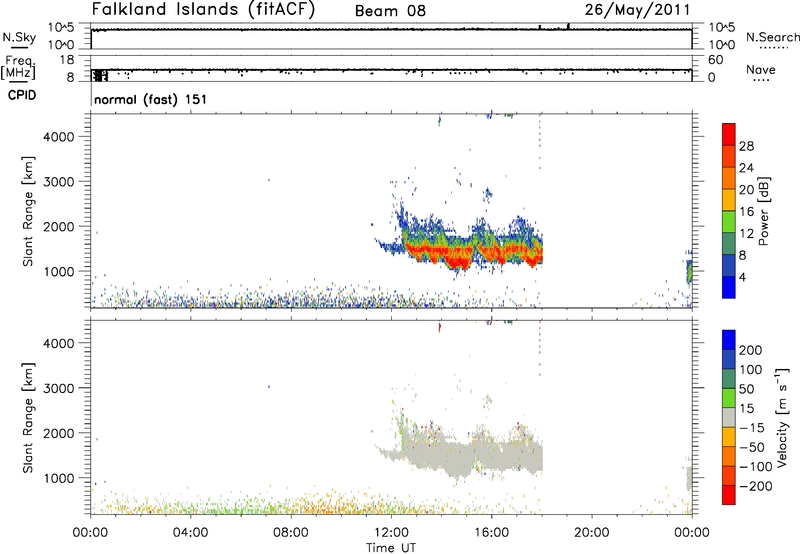Select the Nave legend label

pyautogui.click(x=762, y=72)
